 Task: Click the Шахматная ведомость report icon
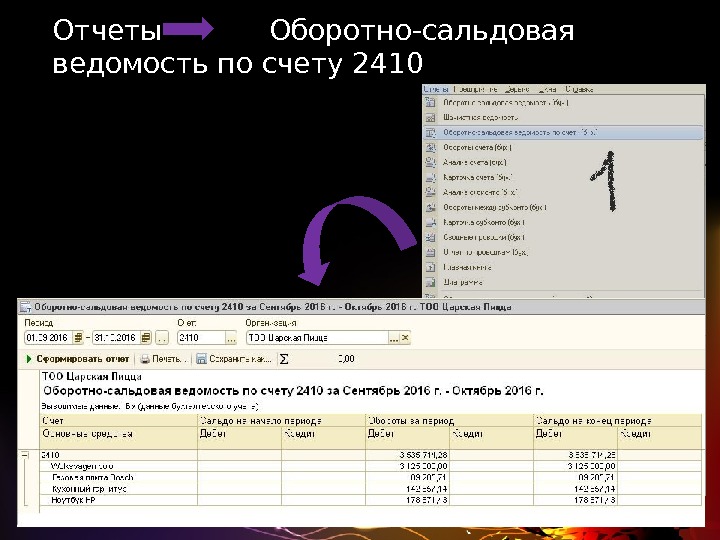pos(430,118)
